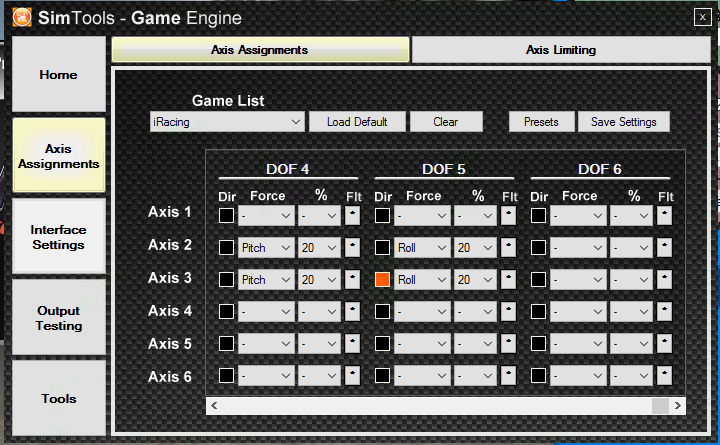Open Flt filter for Axis 4 DOF 5

point(508,312)
